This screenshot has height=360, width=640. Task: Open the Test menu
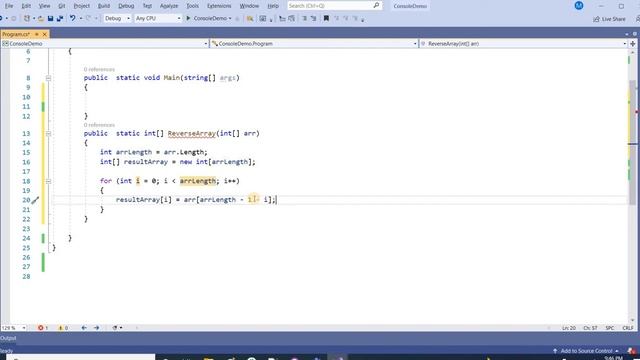tap(147, 6)
